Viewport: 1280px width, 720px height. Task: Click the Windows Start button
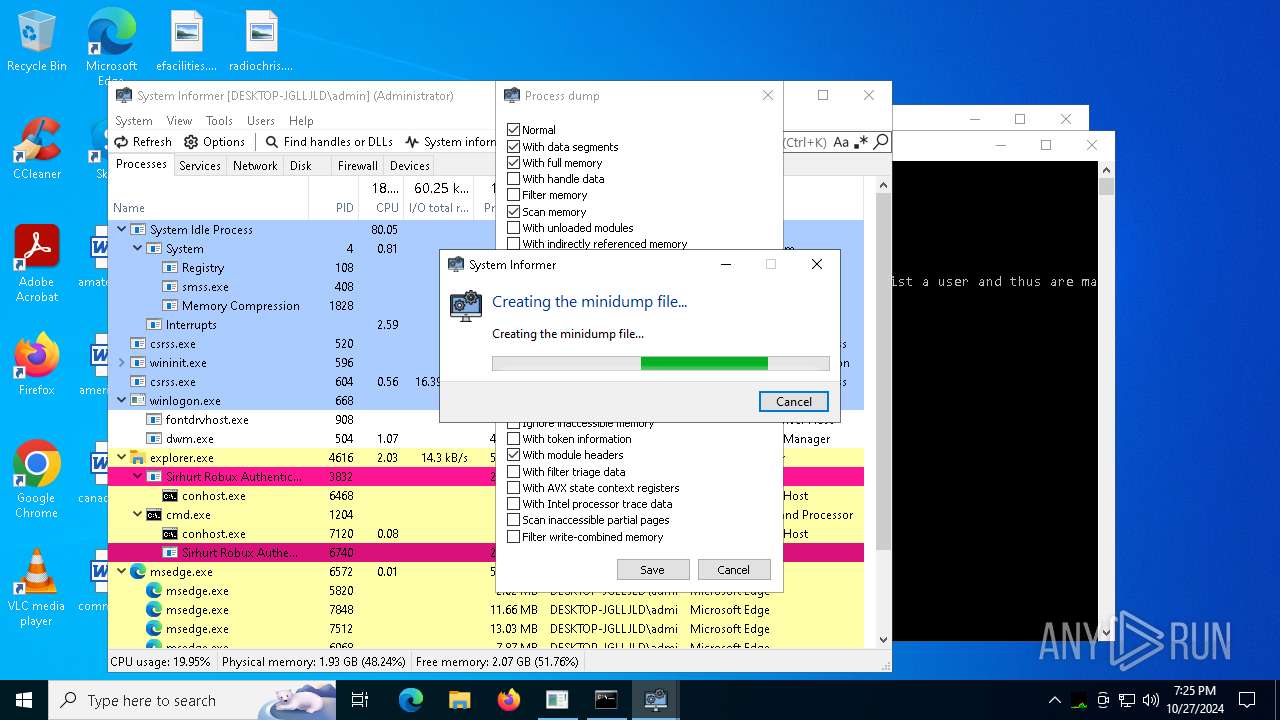coord(24,700)
